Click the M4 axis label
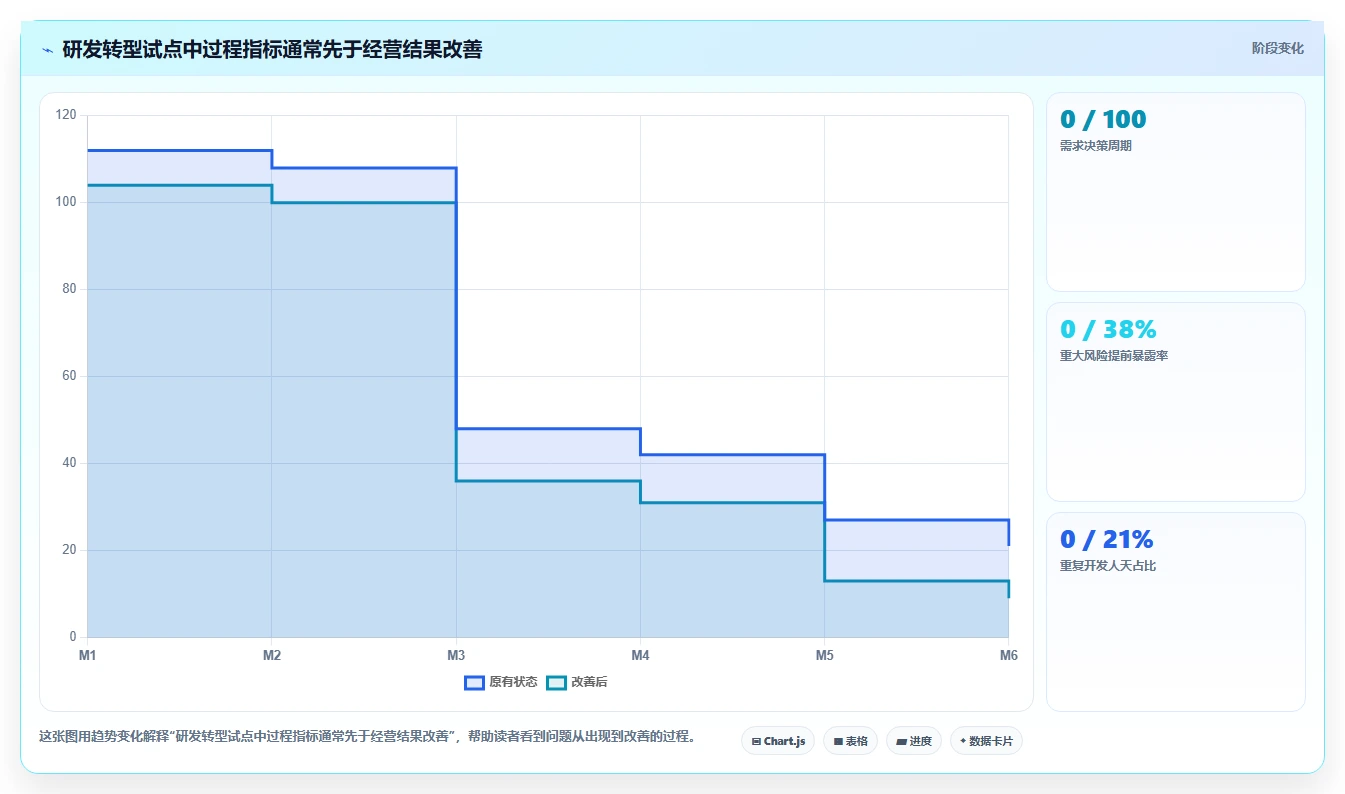This screenshot has width=1345, height=794. pyautogui.click(x=640, y=655)
